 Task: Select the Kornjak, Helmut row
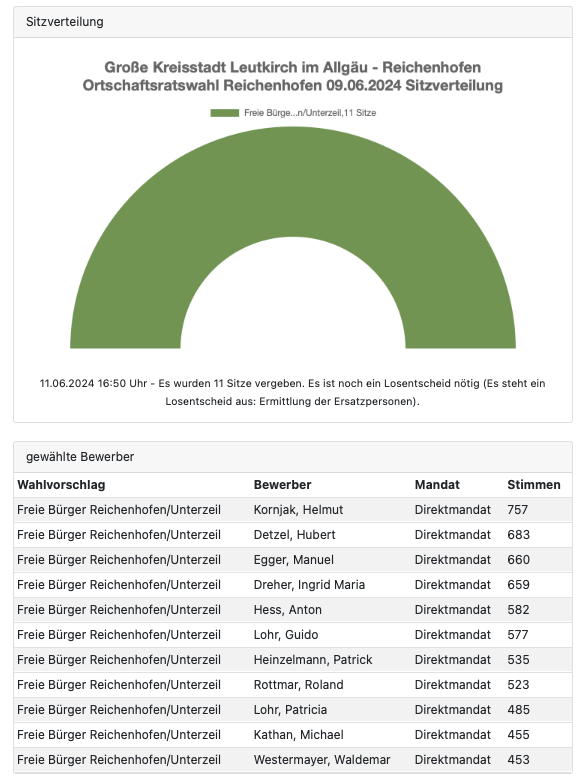coord(293,510)
